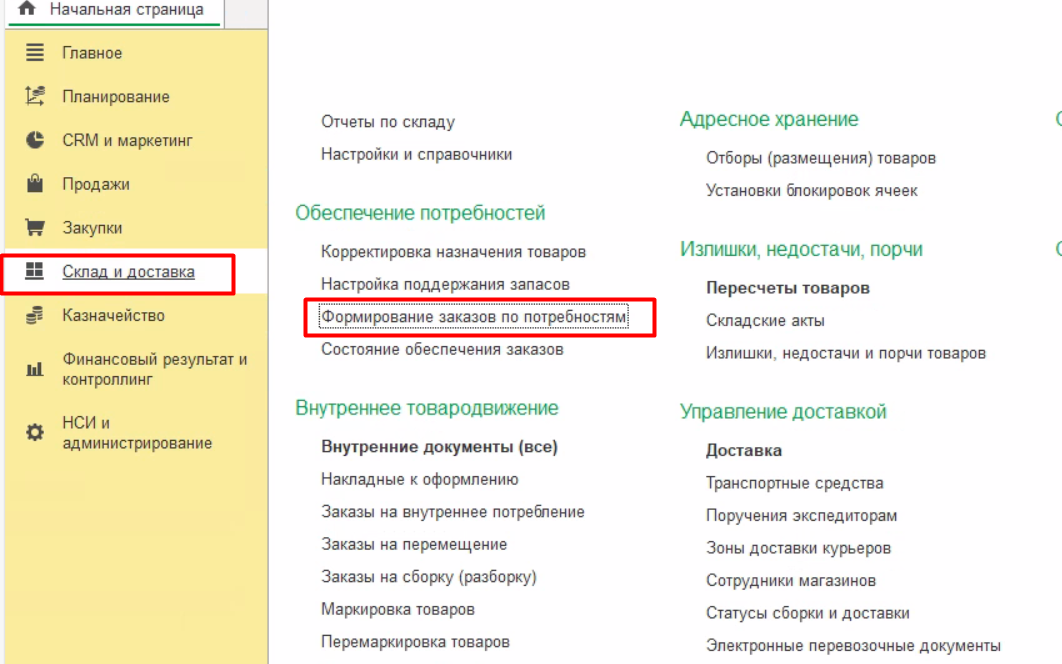The width and height of the screenshot is (1062, 664).
Task: Click the CRM и маркетинг pie icon
Action: (35, 140)
